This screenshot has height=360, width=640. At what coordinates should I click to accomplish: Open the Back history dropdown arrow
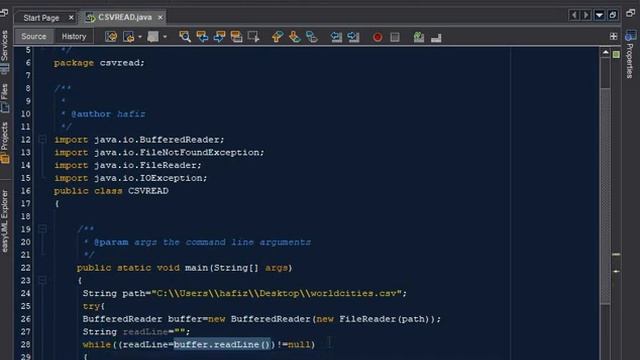(x=140, y=37)
